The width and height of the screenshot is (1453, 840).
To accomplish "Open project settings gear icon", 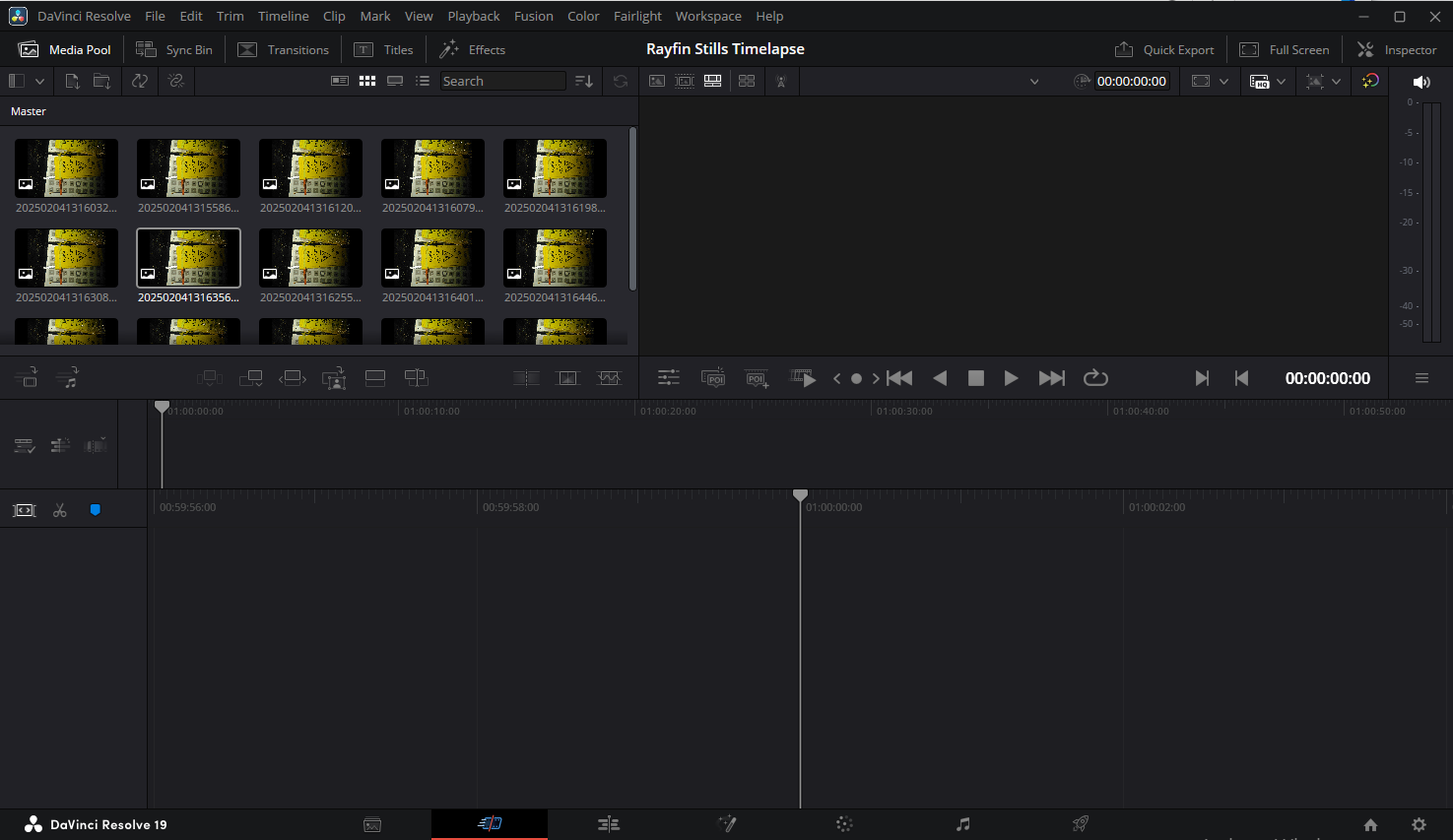I will point(1419,824).
